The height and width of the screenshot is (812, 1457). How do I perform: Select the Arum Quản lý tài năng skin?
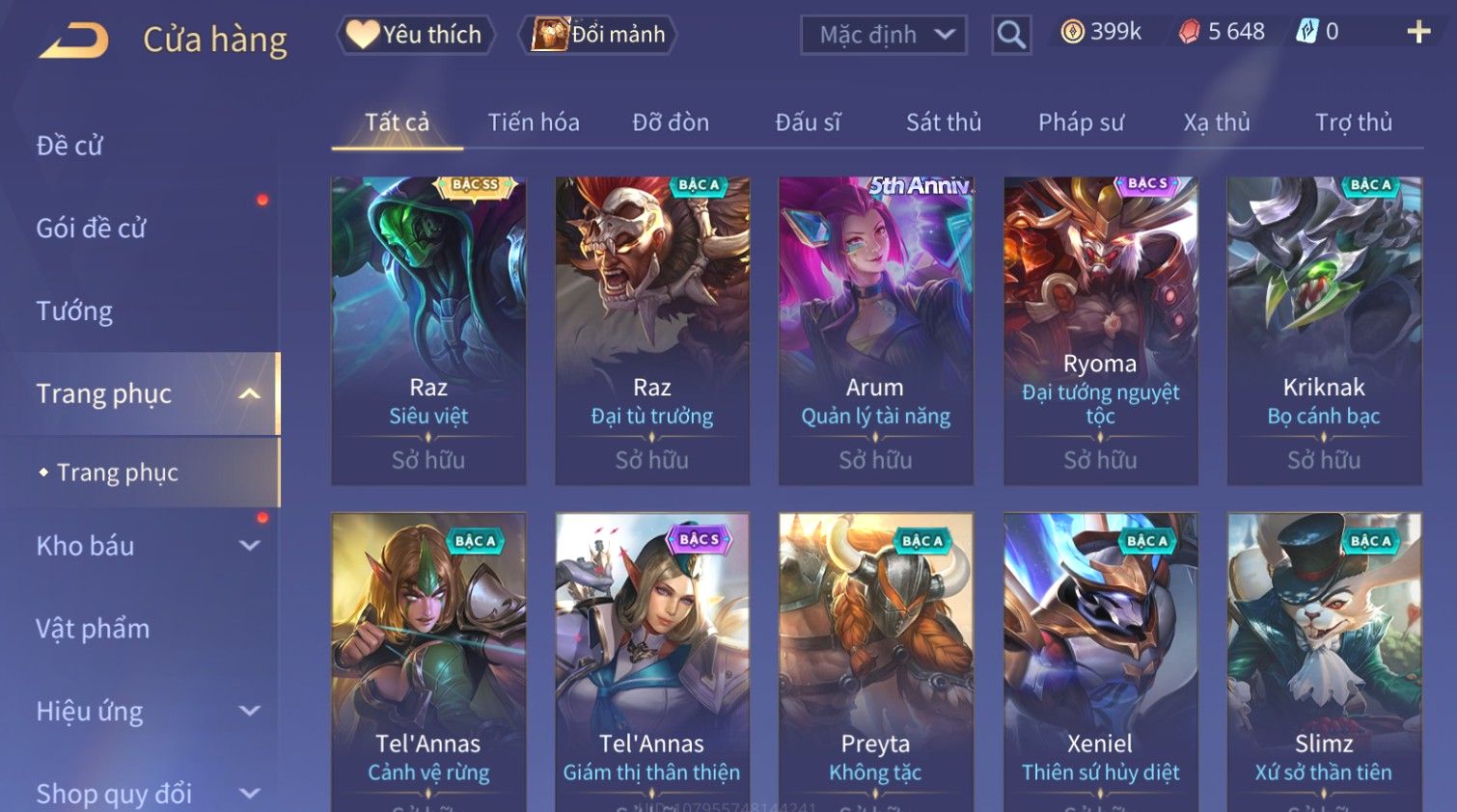(875, 330)
